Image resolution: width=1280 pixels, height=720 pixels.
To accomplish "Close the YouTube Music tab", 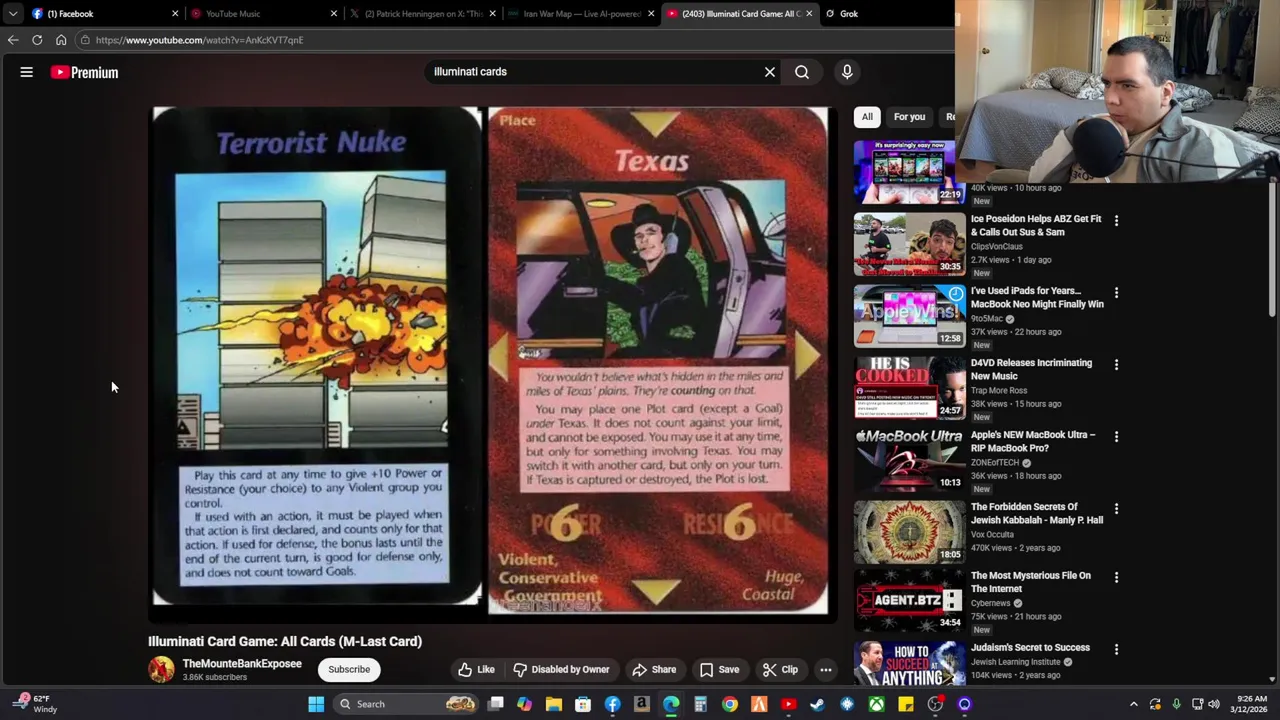I will (334, 14).
